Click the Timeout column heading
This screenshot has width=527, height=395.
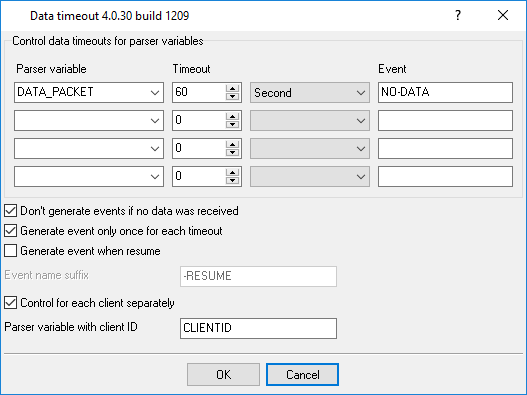(x=191, y=69)
